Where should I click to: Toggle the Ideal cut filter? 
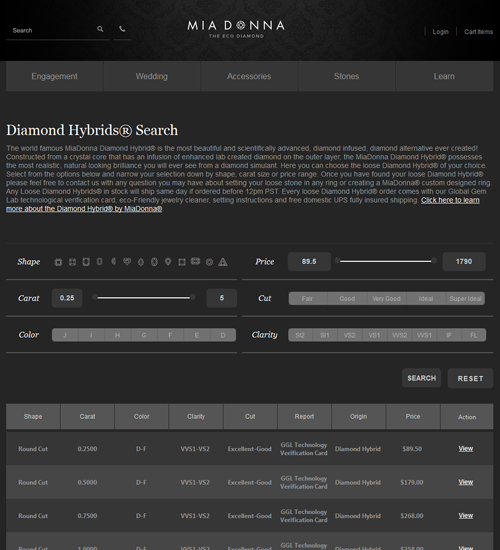tap(426, 299)
